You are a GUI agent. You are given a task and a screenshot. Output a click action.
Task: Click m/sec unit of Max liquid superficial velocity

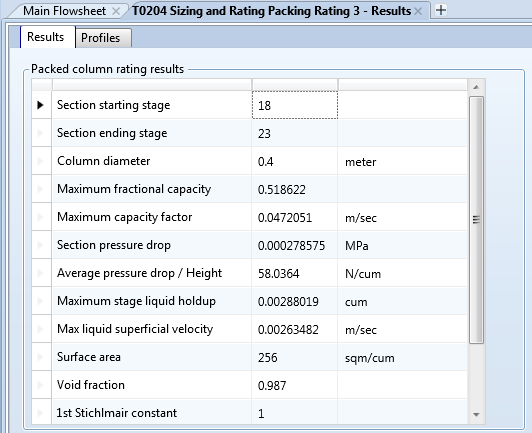361,330
